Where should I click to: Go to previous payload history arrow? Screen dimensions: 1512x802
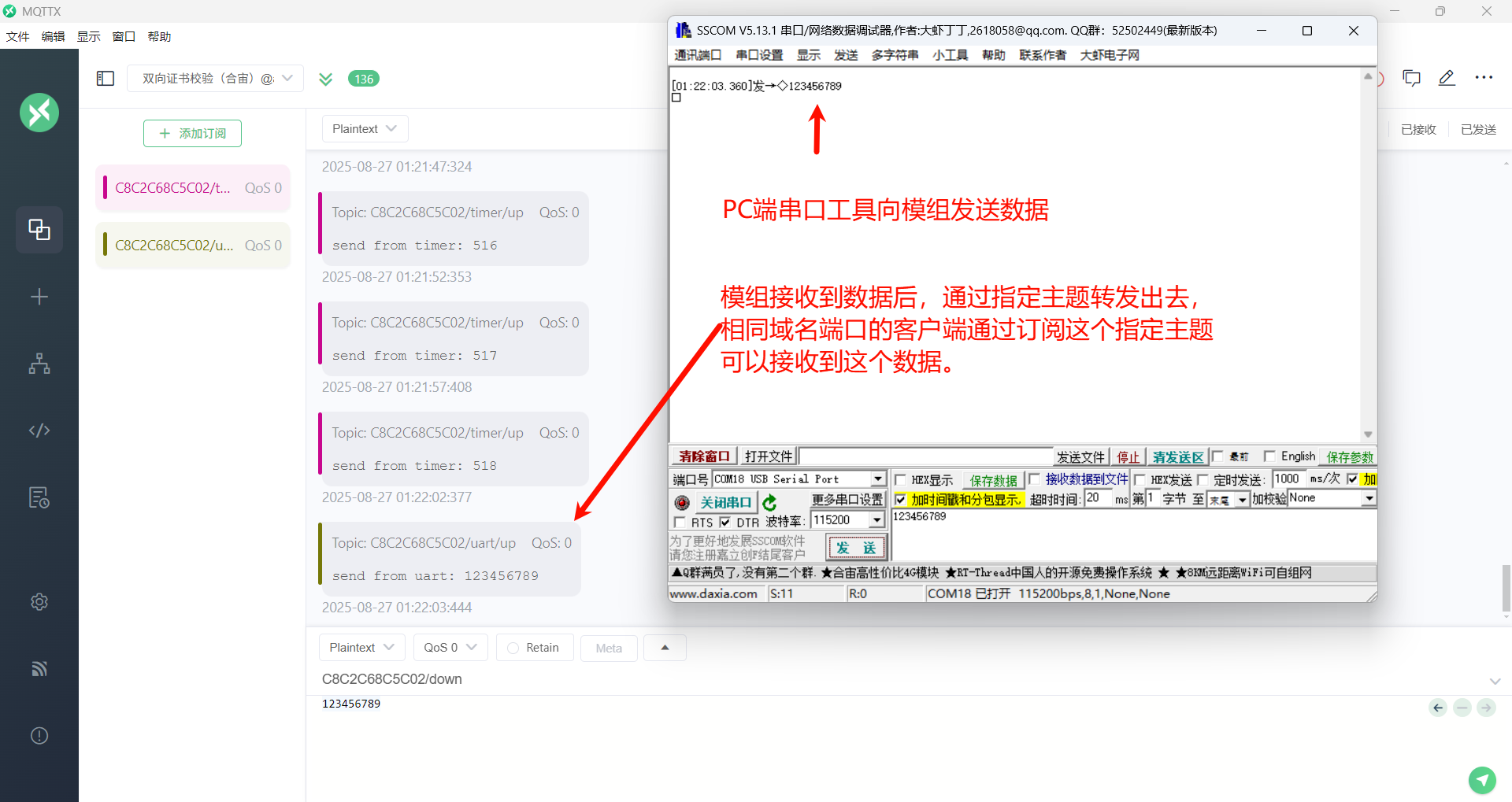coord(1438,708)
